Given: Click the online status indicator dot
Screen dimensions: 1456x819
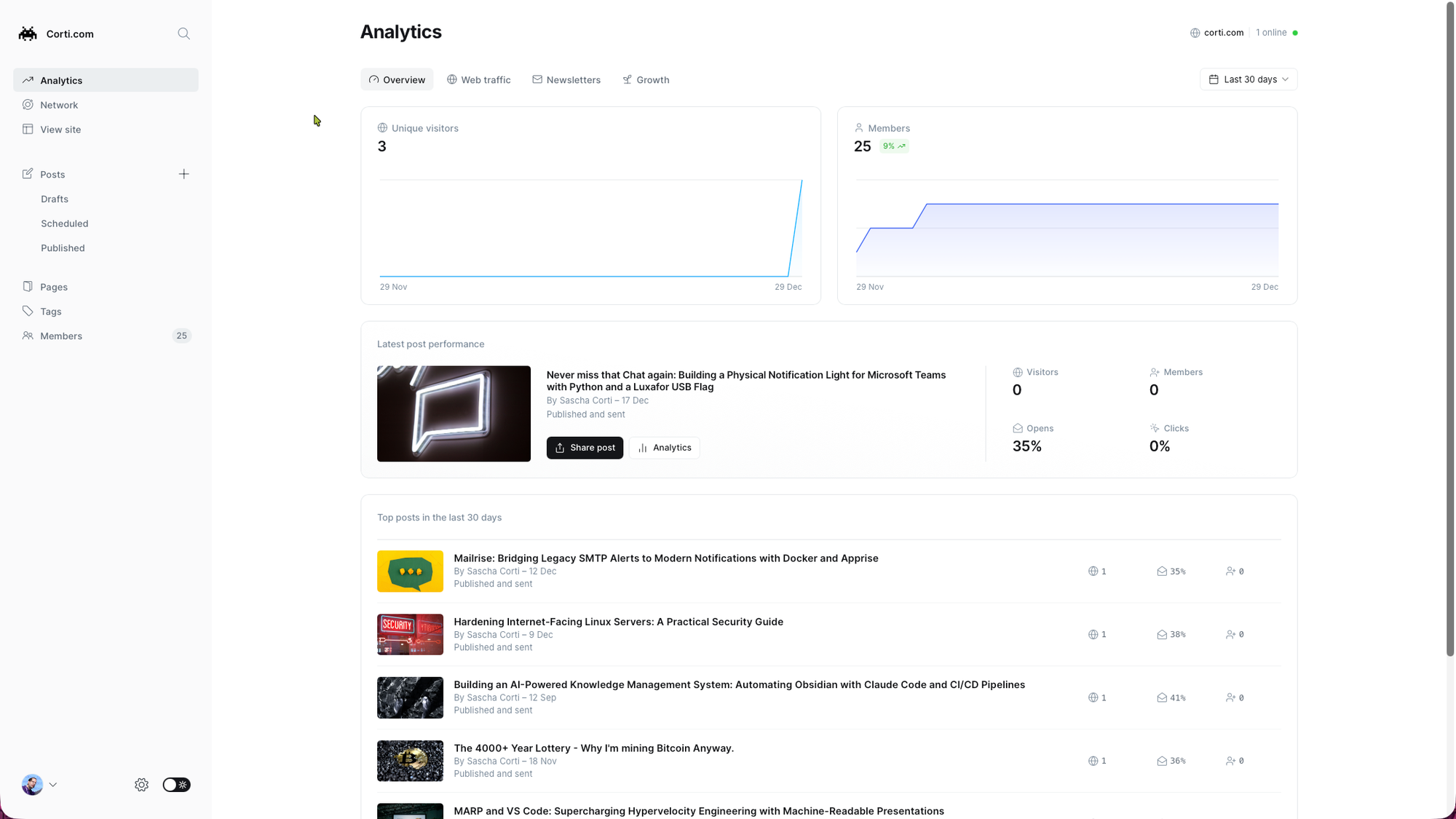Looking at the screenshot, I should [x=1297, y=32].
